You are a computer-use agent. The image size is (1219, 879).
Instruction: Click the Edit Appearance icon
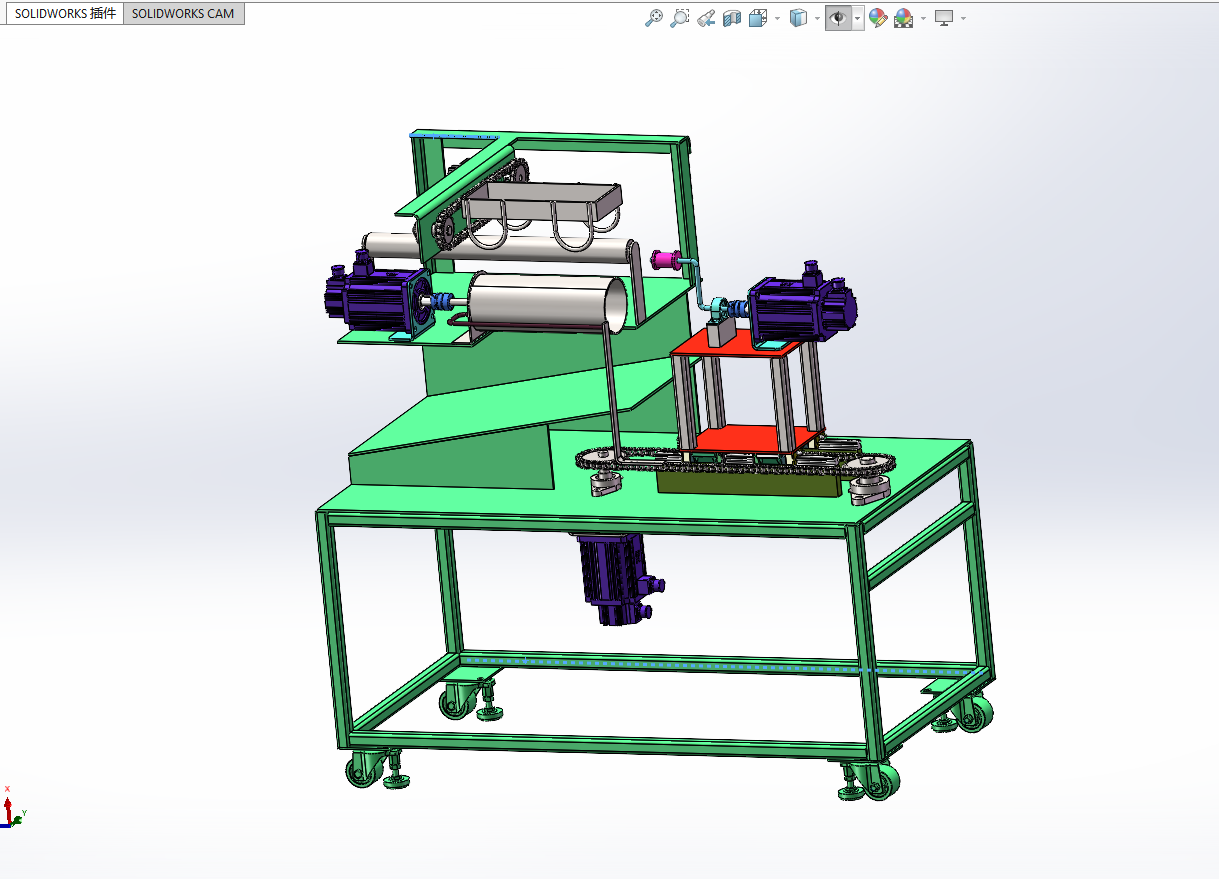click(878, 17)
